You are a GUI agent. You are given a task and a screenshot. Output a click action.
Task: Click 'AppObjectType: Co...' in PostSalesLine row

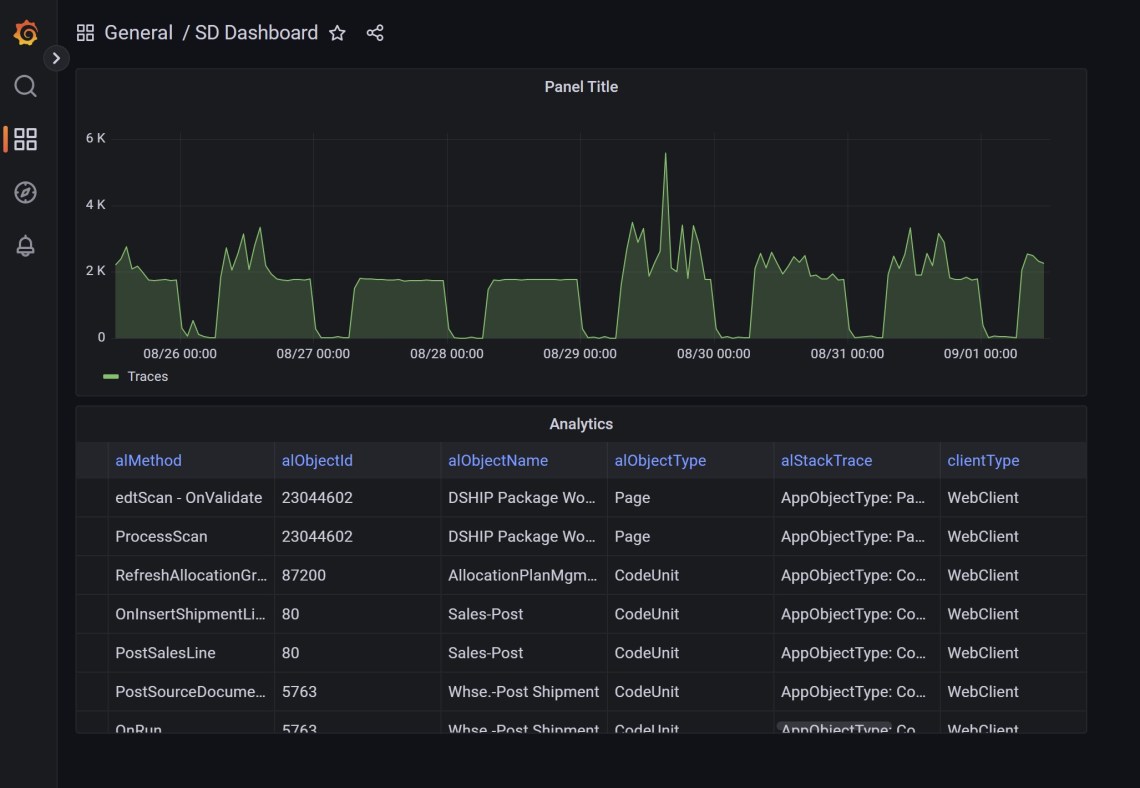pos(856,653)
